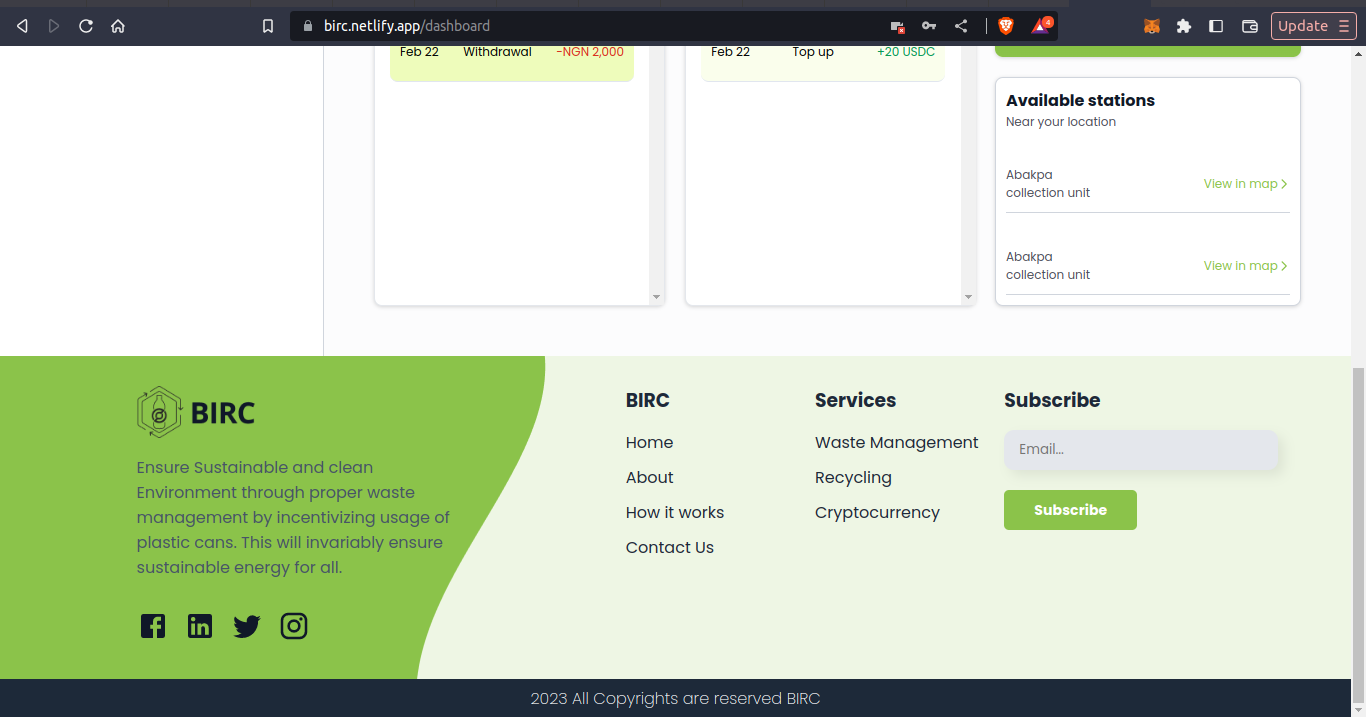Click the password key icon in address bar
This screenshot has width=1366, height=717.
point(929,25)
